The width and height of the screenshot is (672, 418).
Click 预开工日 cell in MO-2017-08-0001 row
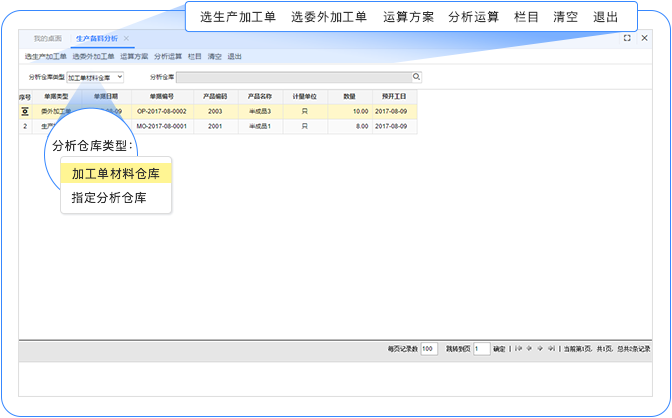[x=394, y=126]
